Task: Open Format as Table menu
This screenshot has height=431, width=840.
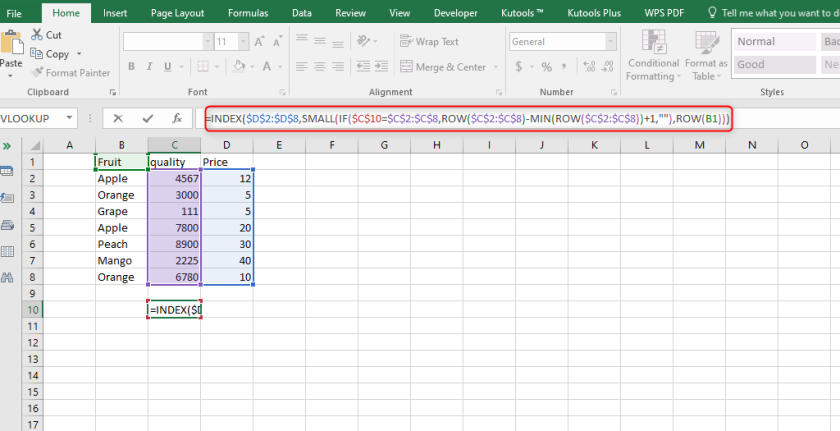Action: pos(706,56)
